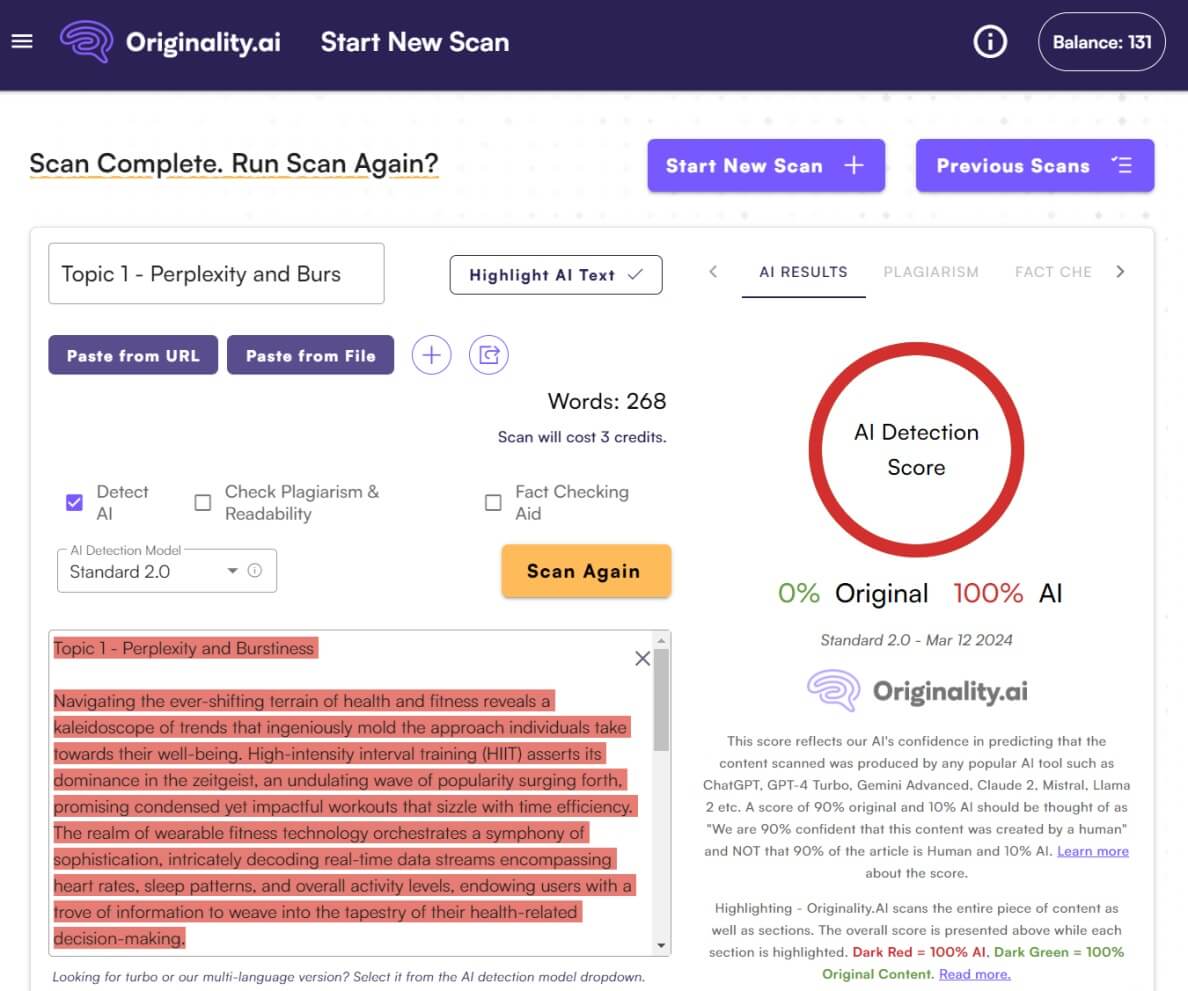Click the circular share/export icon

[x=489, y=355]
